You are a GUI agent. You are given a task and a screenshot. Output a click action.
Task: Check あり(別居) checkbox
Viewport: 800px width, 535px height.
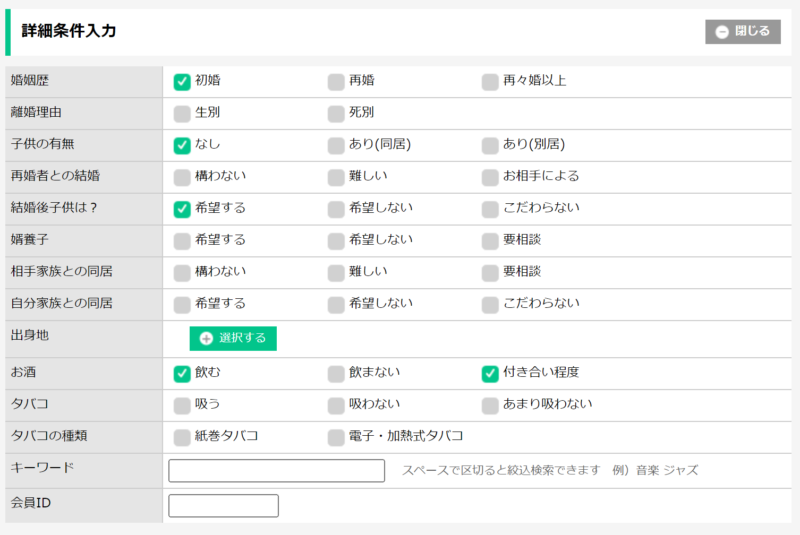click(490, 146)
